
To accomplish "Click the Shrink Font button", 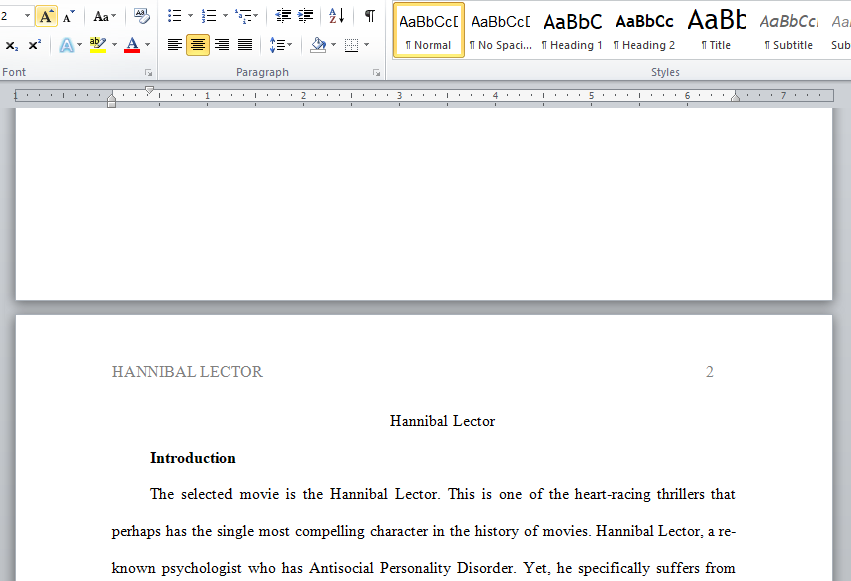I will click(x=68, y=16).
